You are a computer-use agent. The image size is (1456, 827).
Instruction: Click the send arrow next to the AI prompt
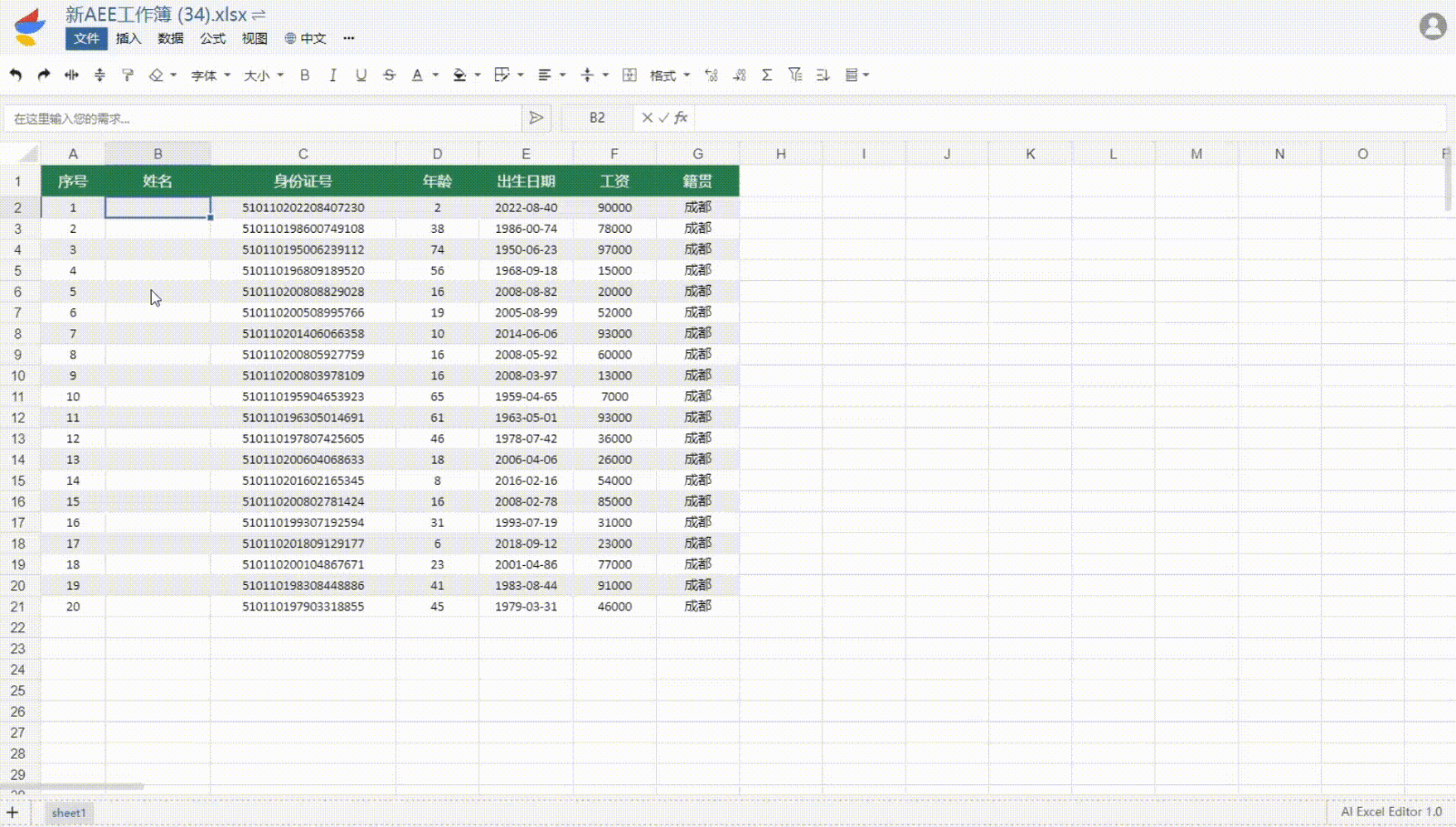pyautogui.click(x=536, y=117)
